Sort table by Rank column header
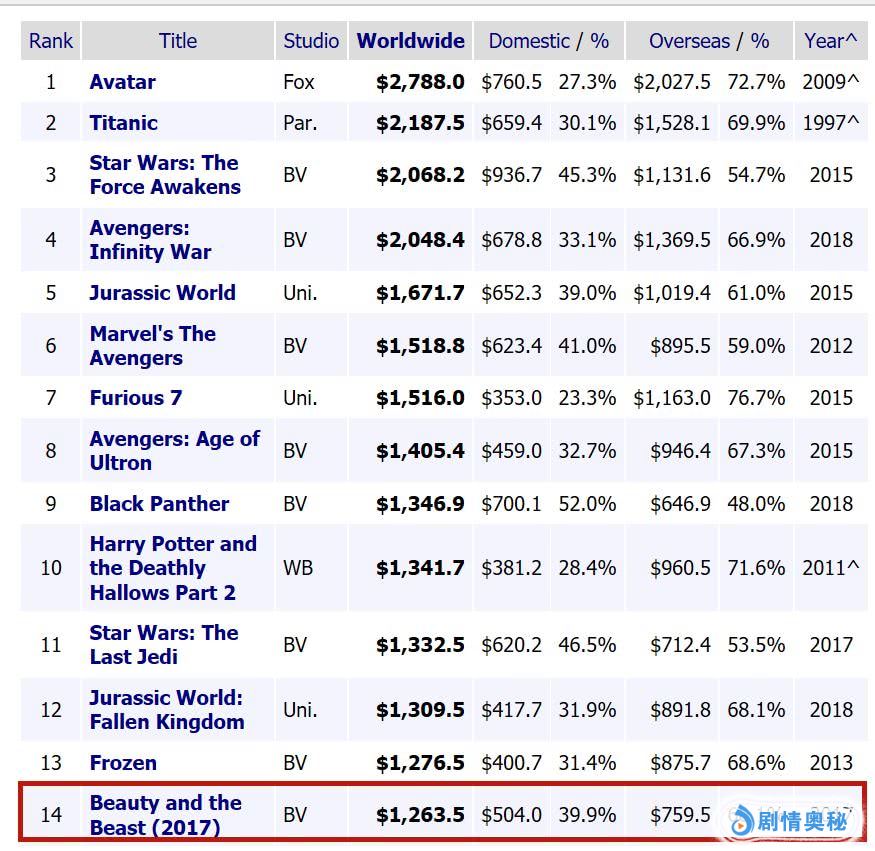 click(x=50, y=41)
